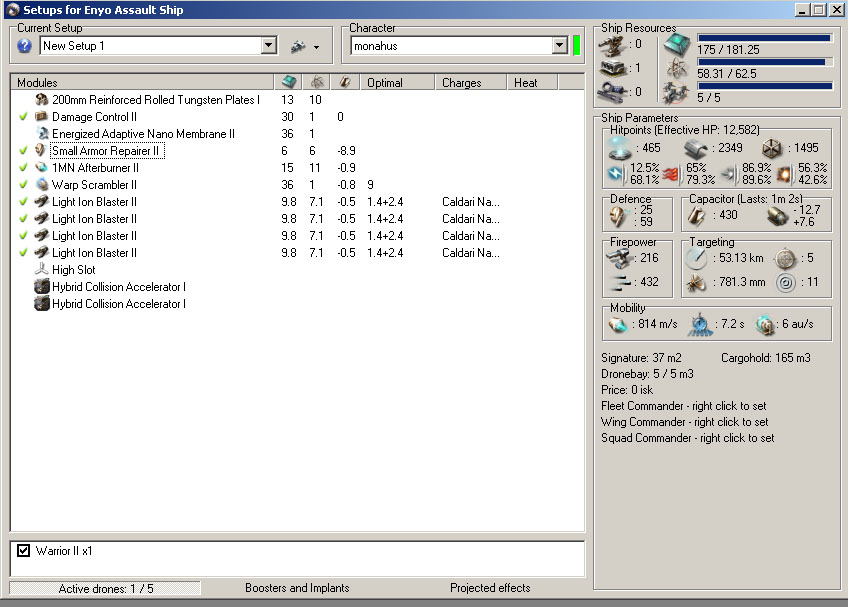Click the sensor strength icon showing 11
The image size is (848, 607).
pos(786,282)
